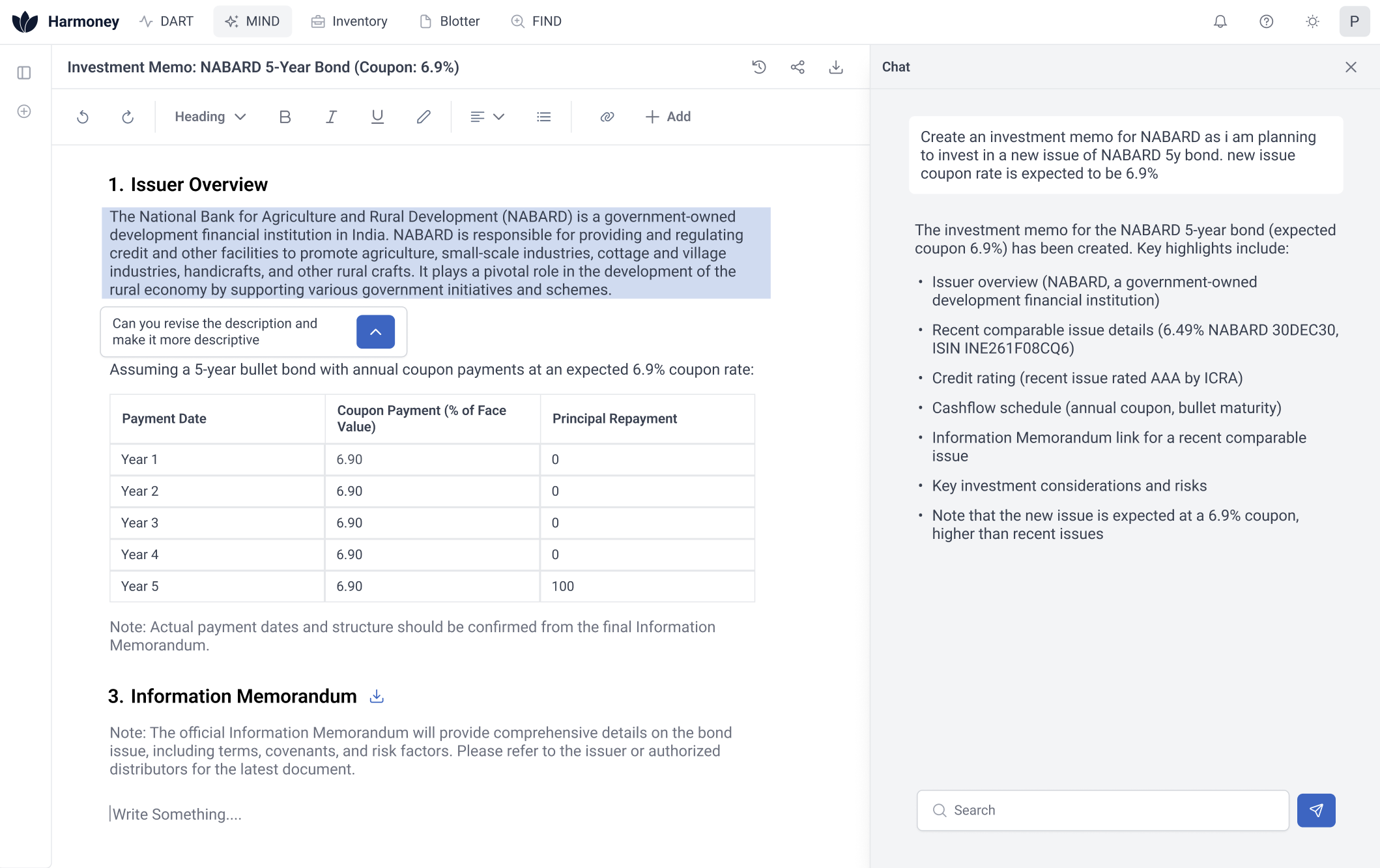The height and width of the screenshot is (868, 1380).
Task: Select the highlighter pen tool
Action: tap(424, 117)
